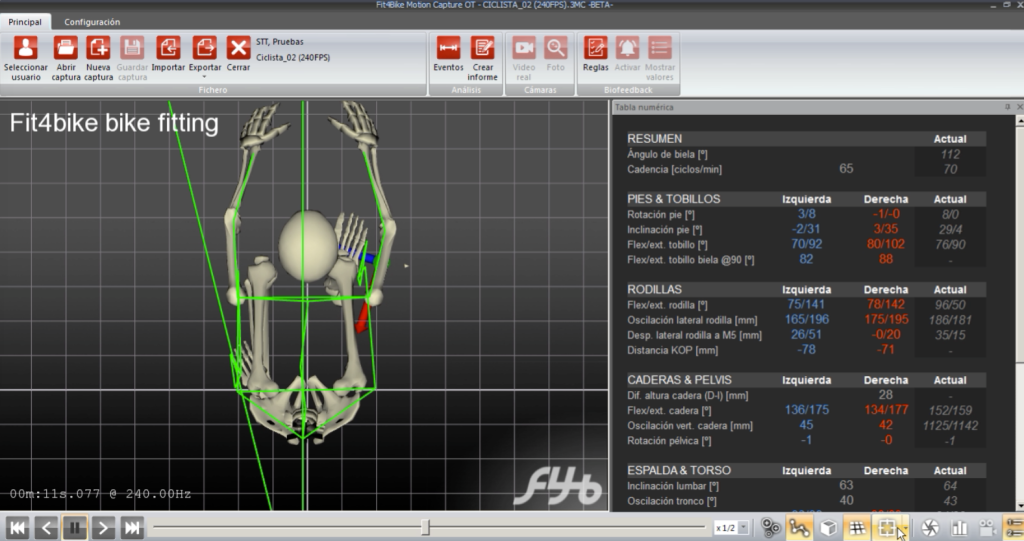Click the aperture shutter icon
The width and height of the screenshot is (1024, 541).
click(930, 527)
